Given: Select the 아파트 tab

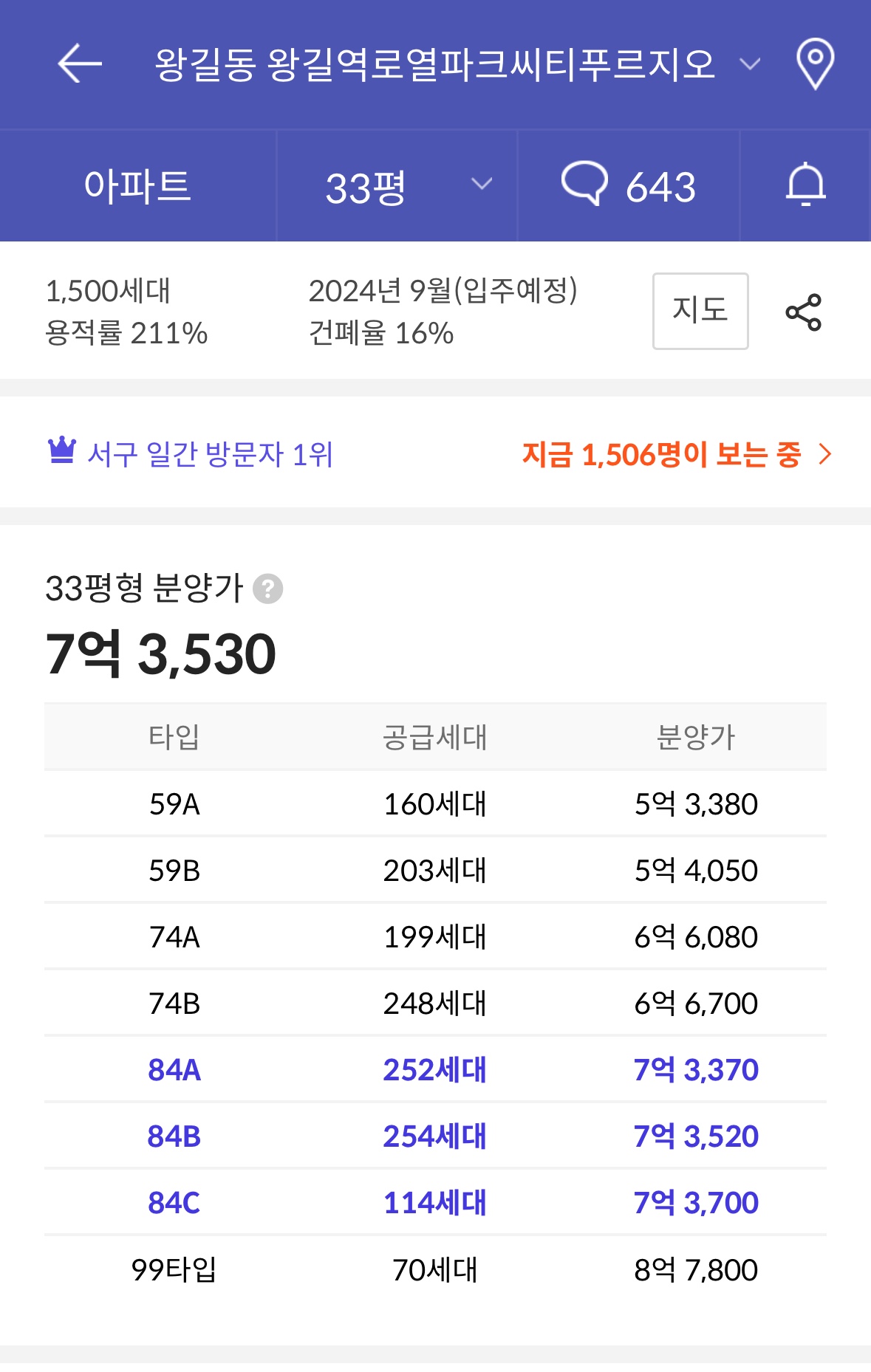Looking at the screenshot, I should tap(137, 186).
